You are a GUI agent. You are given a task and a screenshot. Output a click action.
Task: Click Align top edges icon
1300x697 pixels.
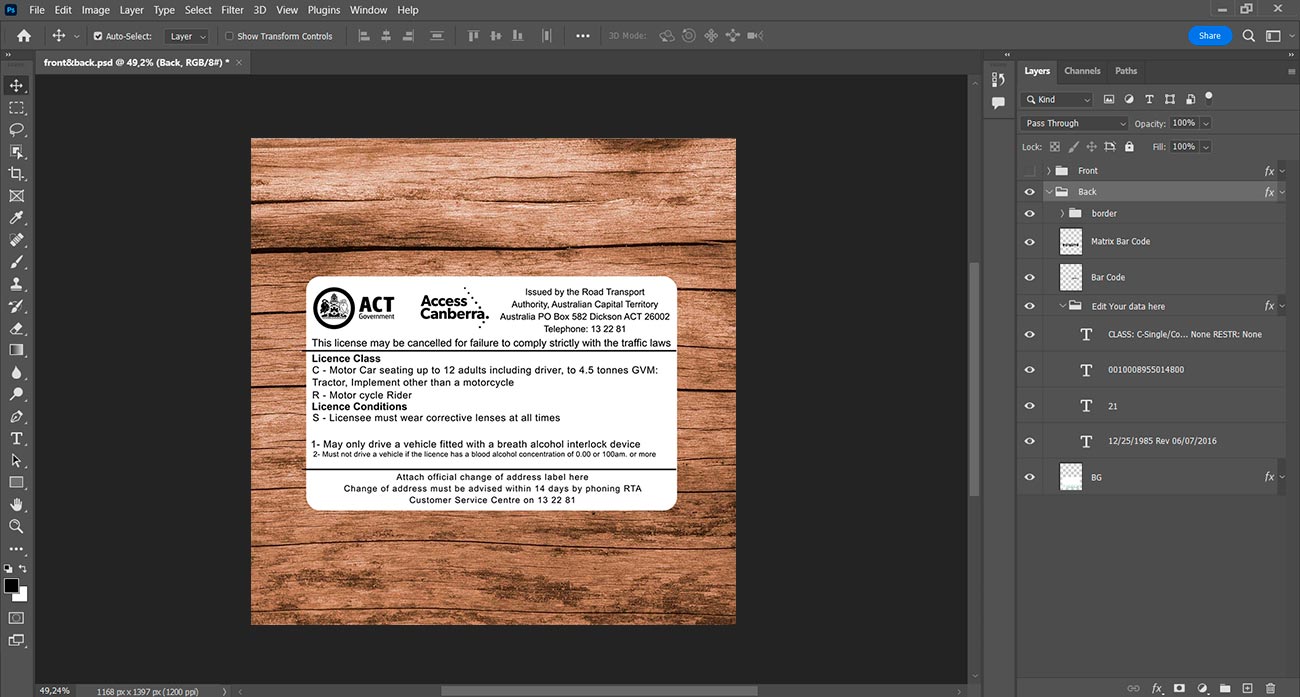coord(474,35)
